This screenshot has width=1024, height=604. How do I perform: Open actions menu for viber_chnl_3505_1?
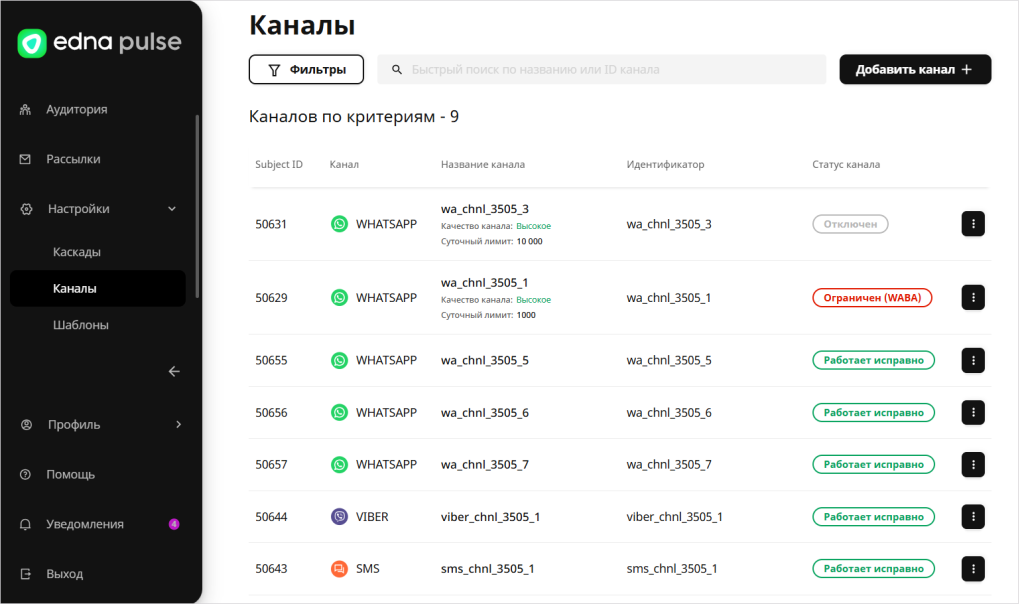click(x=973, y=517)
